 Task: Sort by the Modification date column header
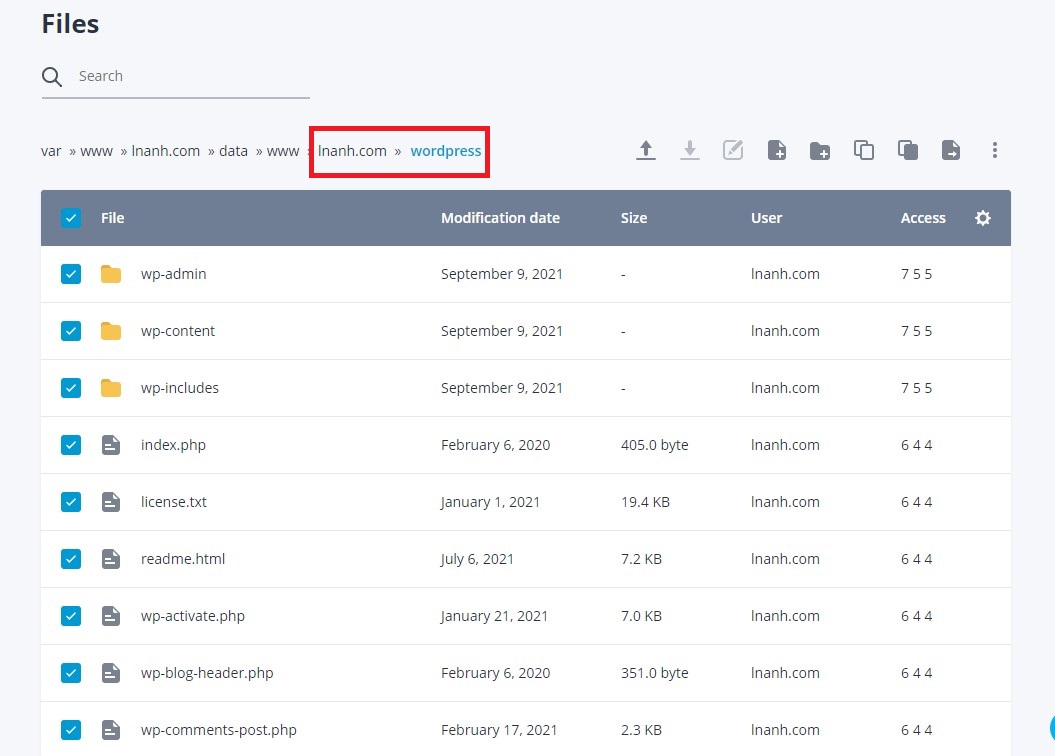501,218
